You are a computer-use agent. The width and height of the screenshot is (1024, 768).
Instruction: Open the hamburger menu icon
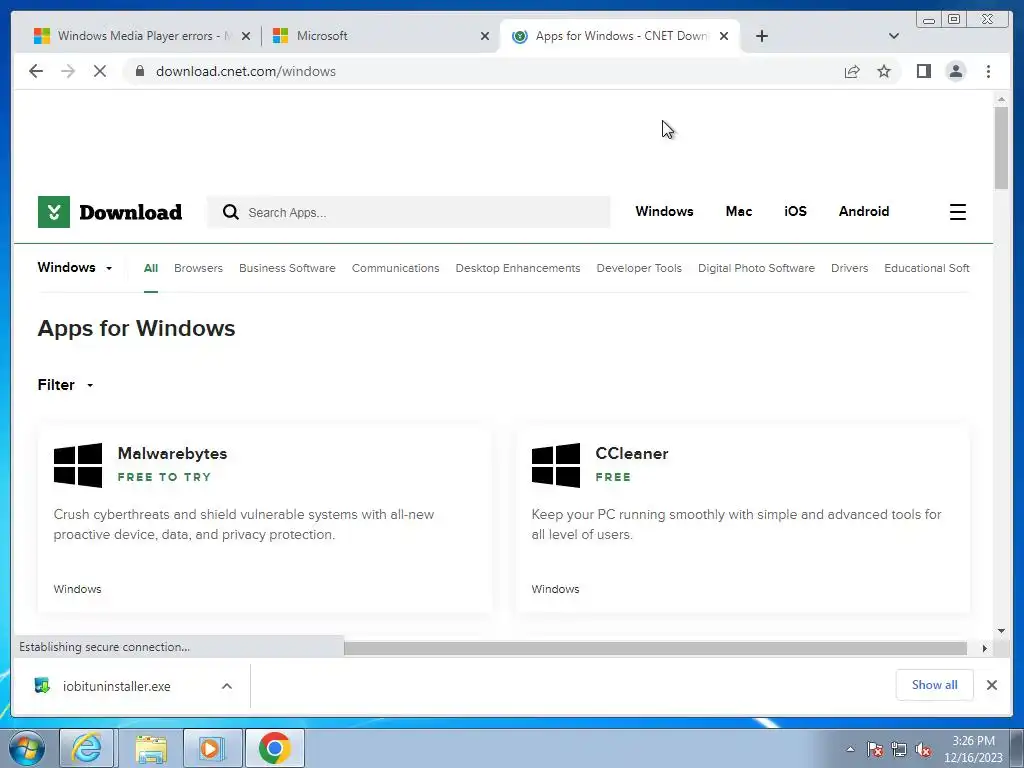pos(957,212)
